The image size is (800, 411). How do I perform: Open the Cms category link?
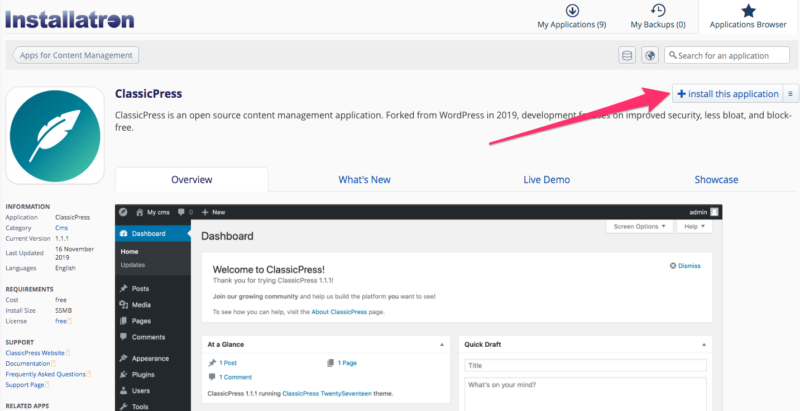pyautogui.click(x=61, y=228)
